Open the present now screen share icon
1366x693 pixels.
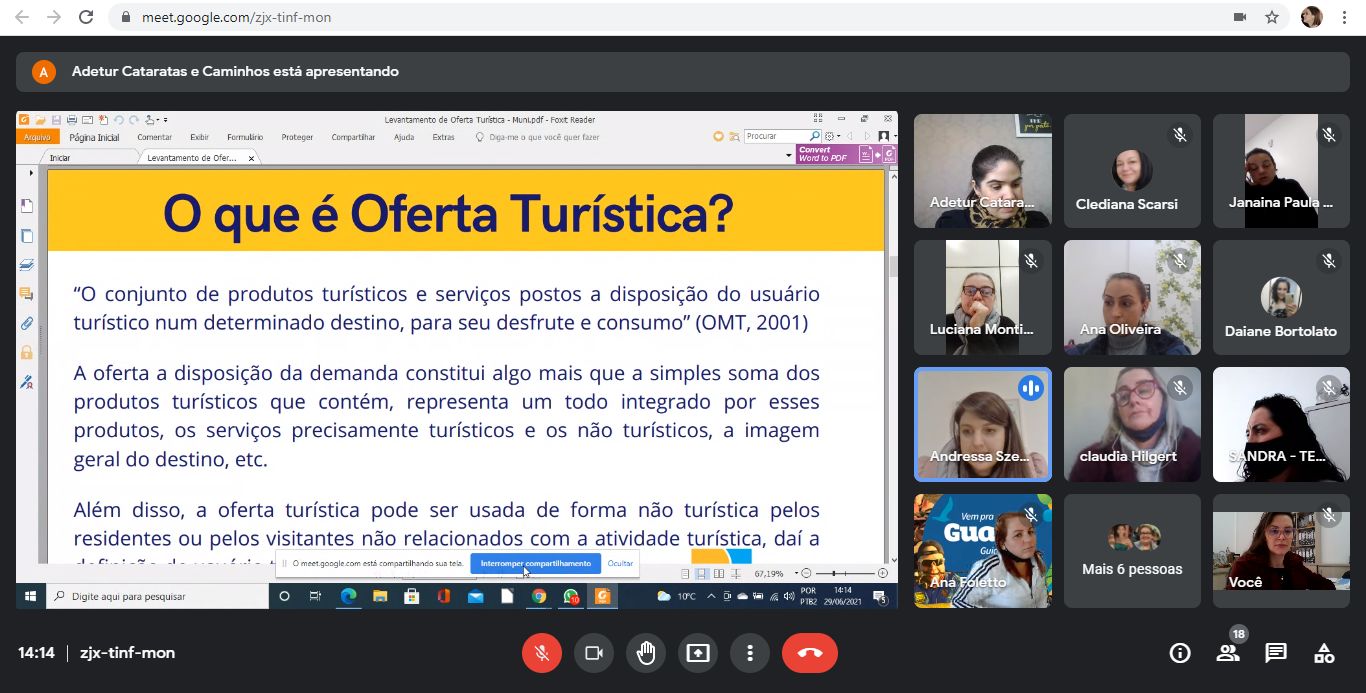(x=698, y=653)
